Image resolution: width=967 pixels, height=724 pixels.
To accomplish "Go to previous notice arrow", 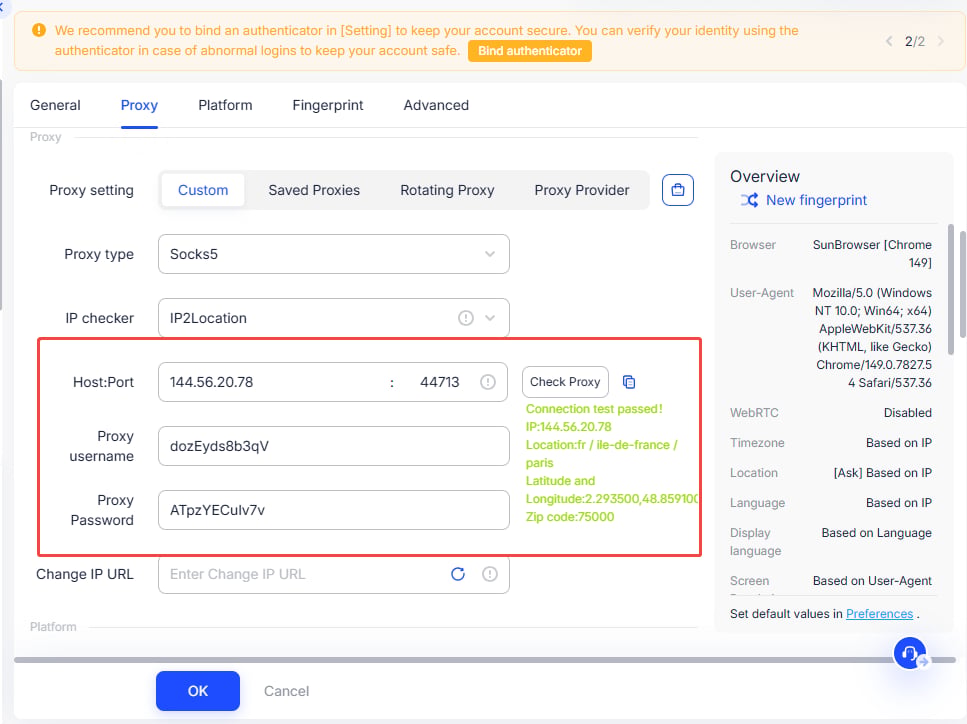I will click(889, 41).
